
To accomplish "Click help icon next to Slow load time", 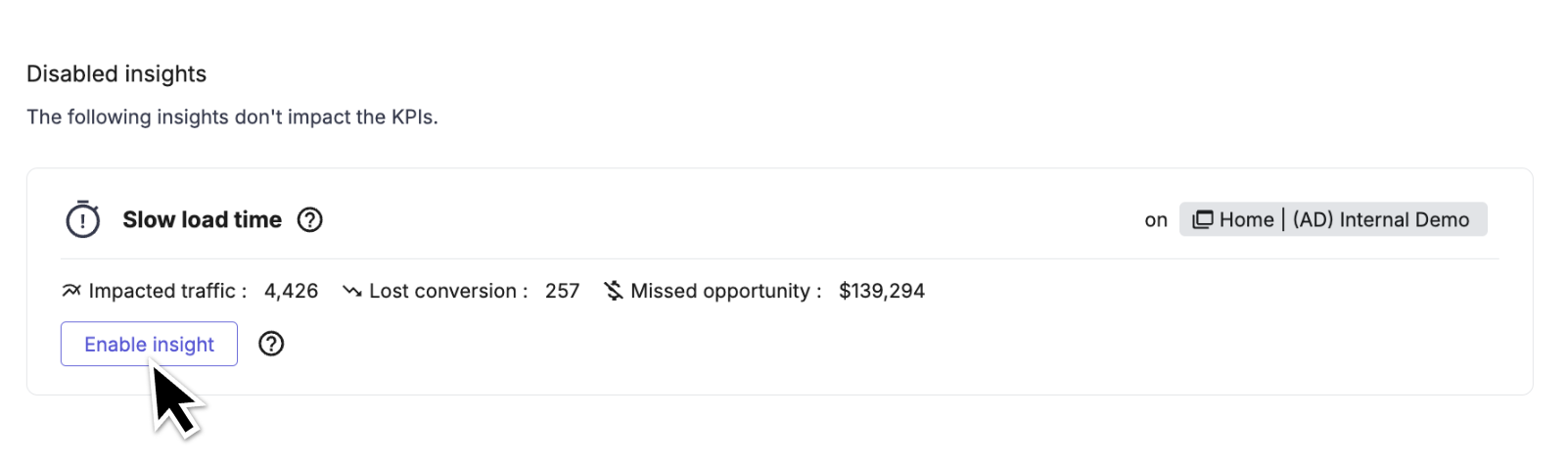I will click(310, 219).
